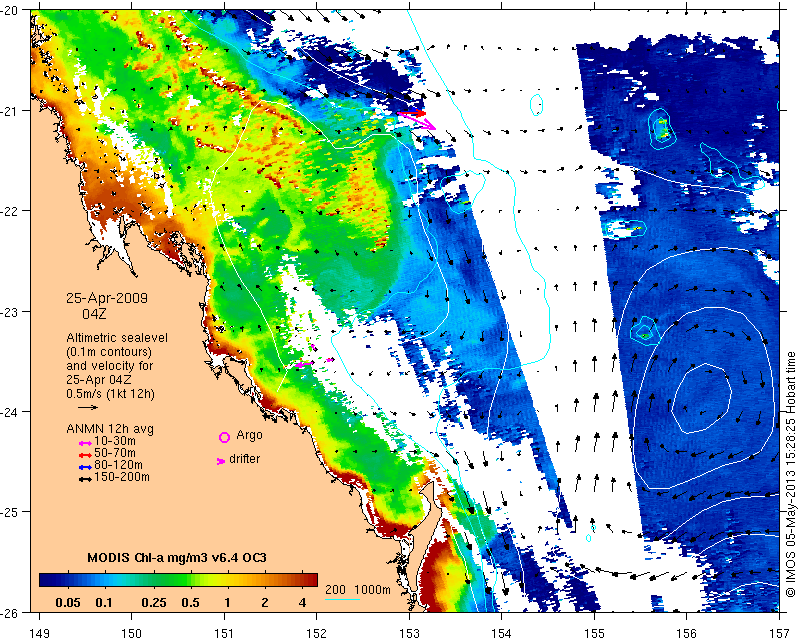Click the '1000m' bathymetry contour label

coord(372,589)
